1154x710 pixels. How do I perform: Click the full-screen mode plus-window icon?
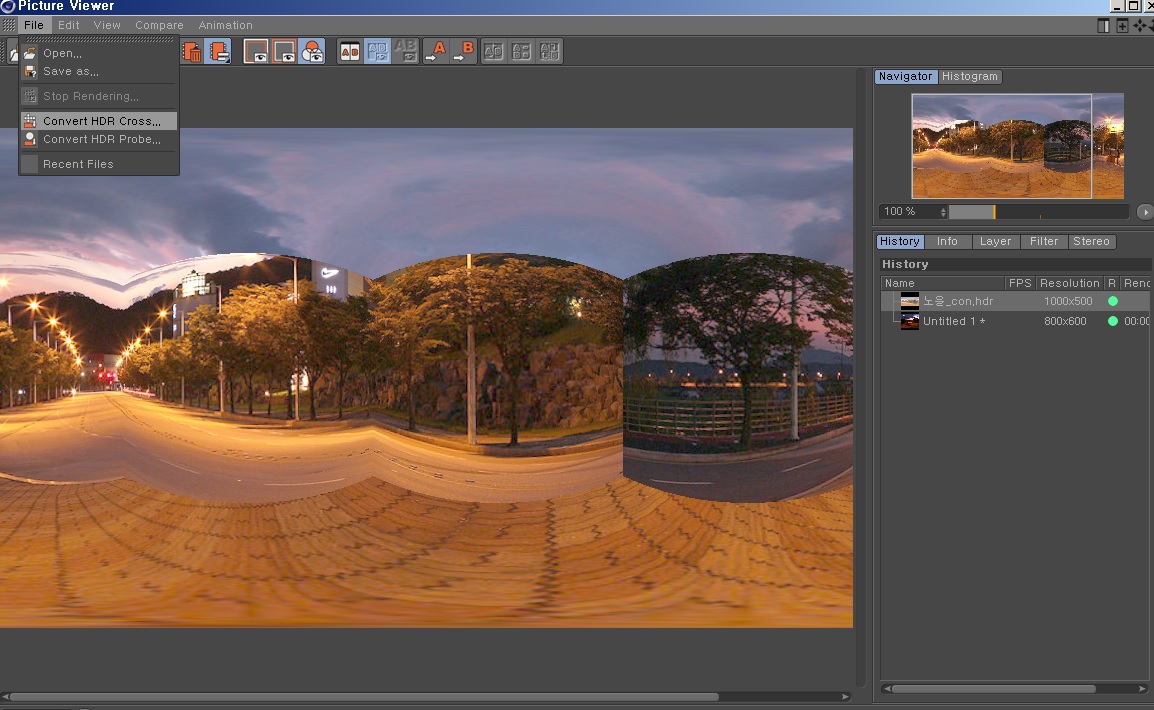[1122, 26]
